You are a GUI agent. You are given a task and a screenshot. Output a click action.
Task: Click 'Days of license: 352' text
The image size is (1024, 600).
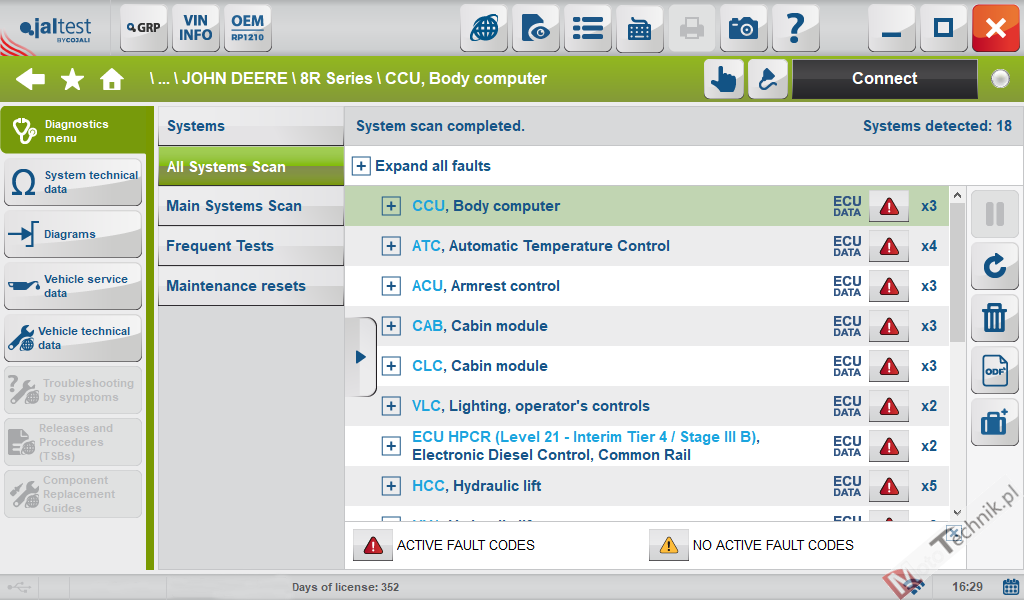click(x=345, y=587)
